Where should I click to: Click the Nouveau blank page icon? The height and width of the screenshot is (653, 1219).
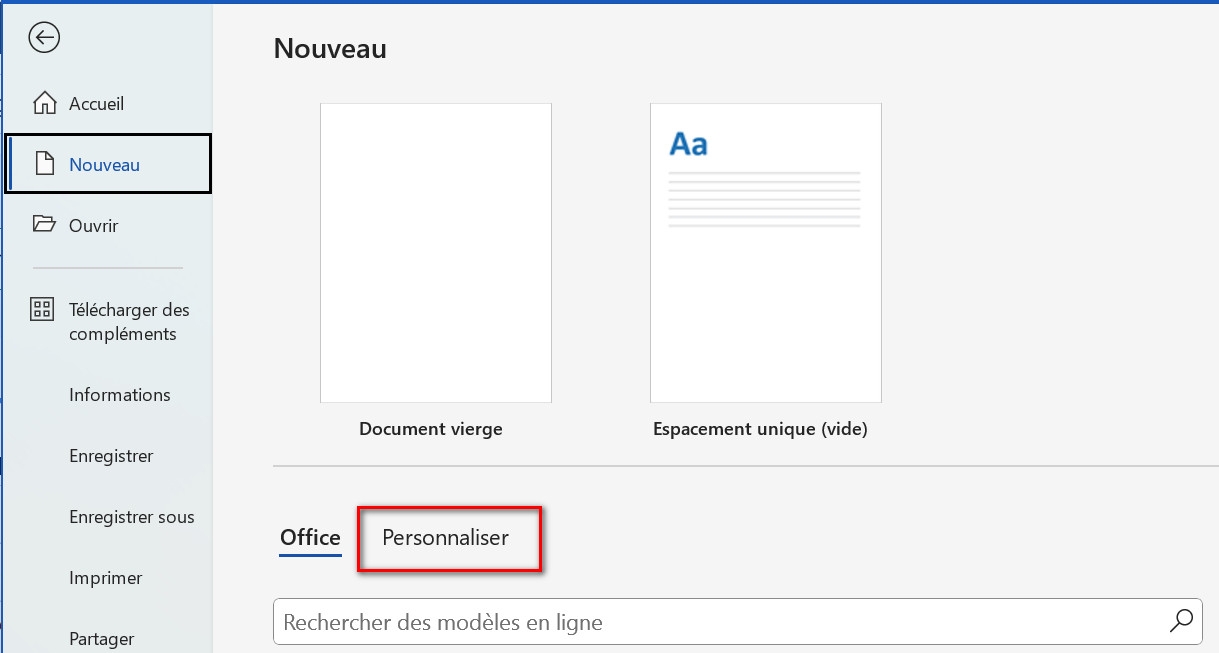(x=45, y=165)
